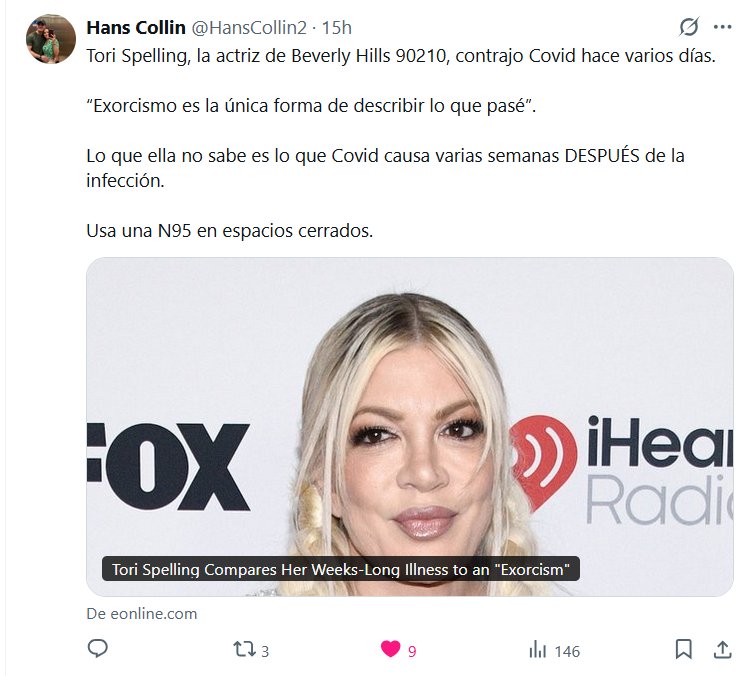Click the Exorcismo quote line in tweet
The image size is (754, 676).
click(311, 106)
